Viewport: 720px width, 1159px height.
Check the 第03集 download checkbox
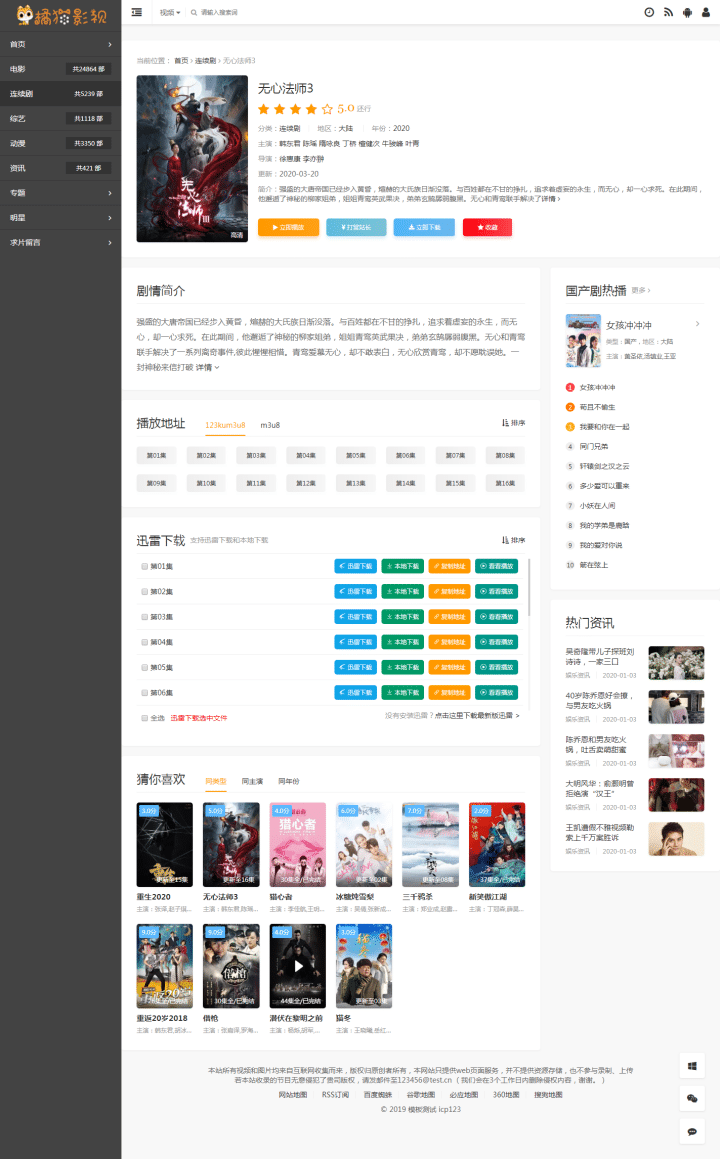[x=145, y=616]
